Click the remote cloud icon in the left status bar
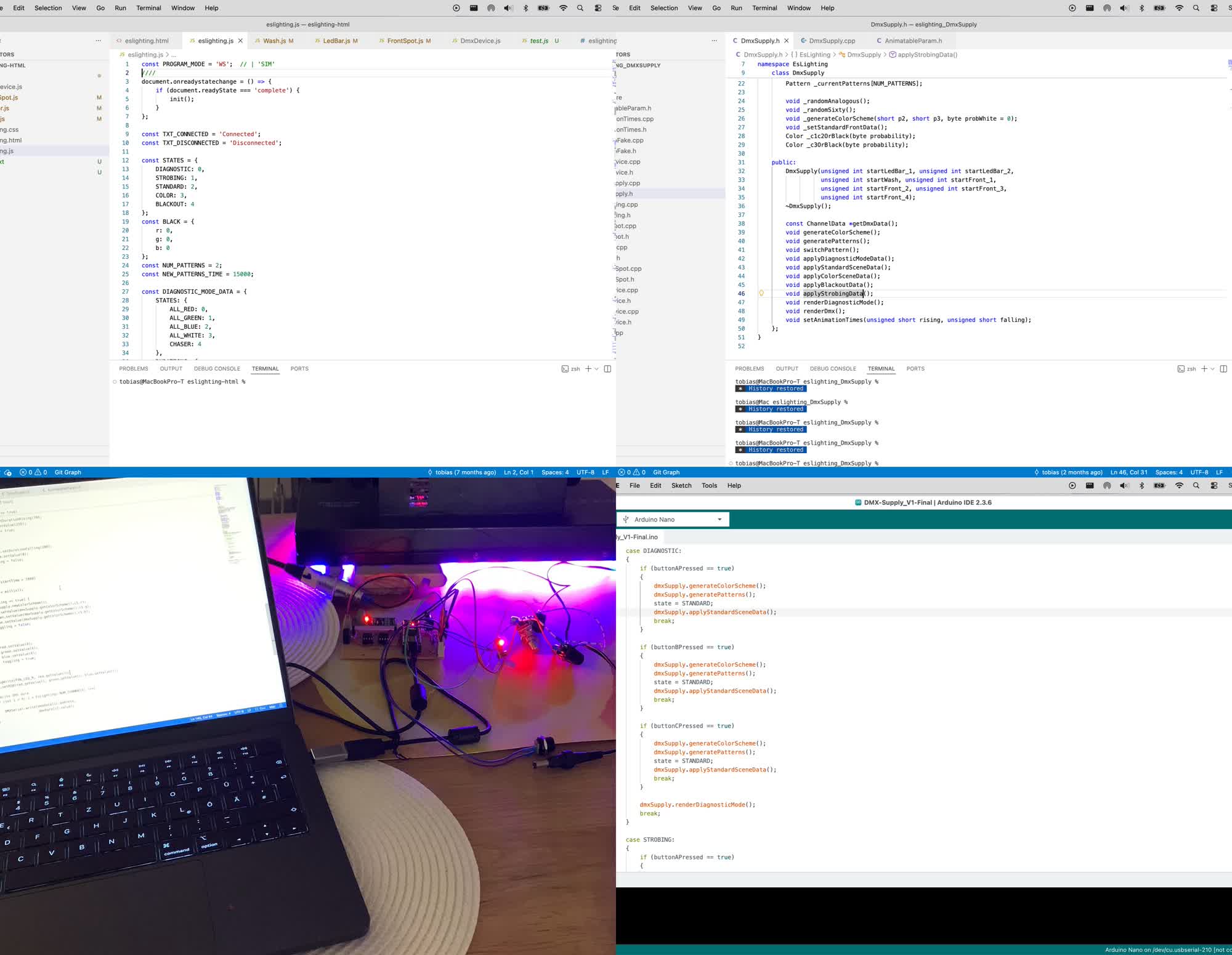This screenshot has width=1232, height=955. tap(7, 472)
